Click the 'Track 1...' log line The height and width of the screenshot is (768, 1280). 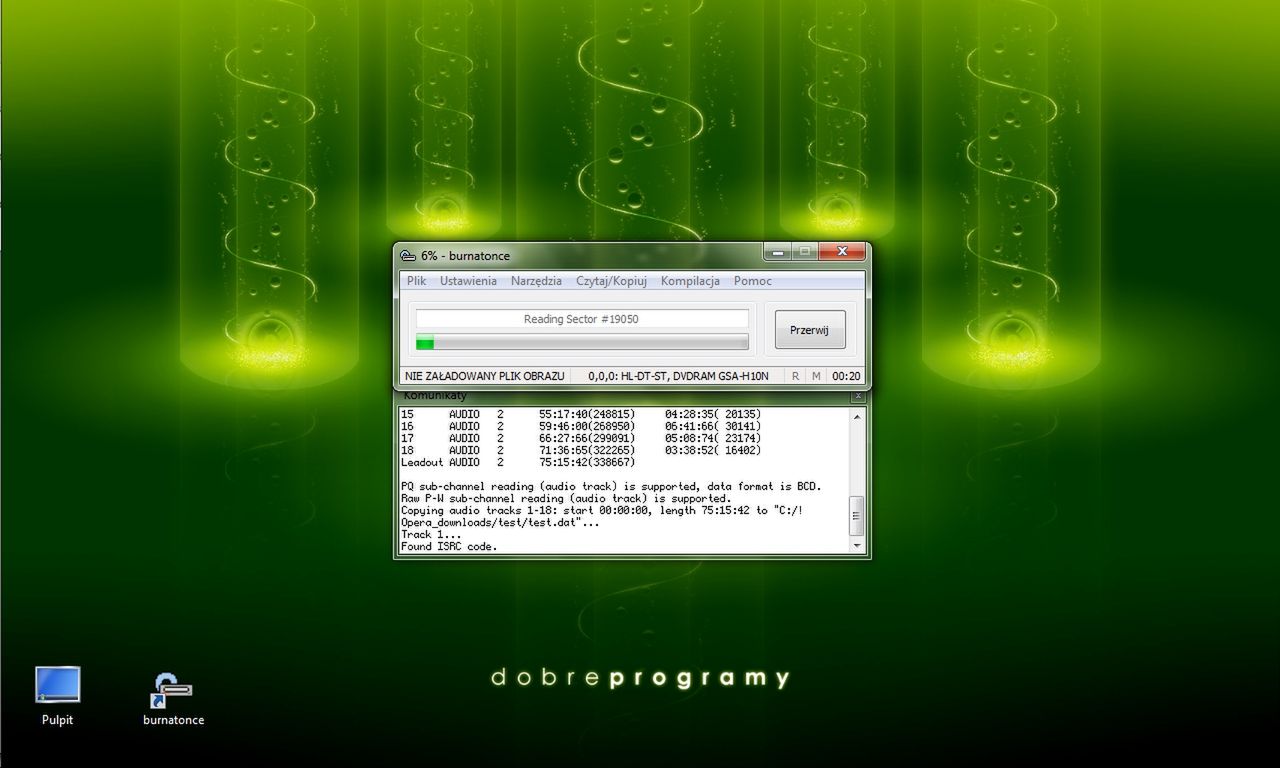pyautogui.click(x=431, y=534)
